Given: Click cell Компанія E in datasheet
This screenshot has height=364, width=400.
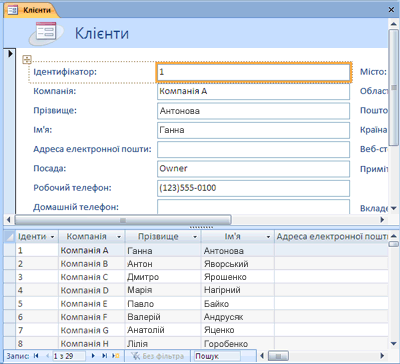Looking at the screenshot, I should coord(91,304).
